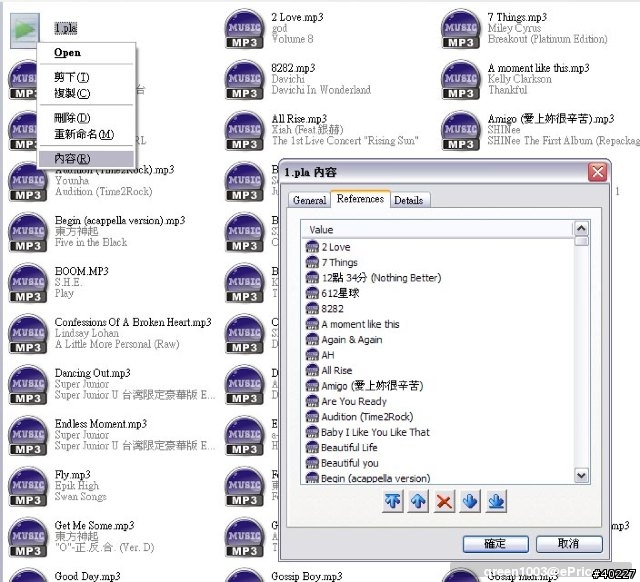Select '7 Things' in the references list
Image resolution: width=640 pixels, height=582 pixels.
coord(340,262)
